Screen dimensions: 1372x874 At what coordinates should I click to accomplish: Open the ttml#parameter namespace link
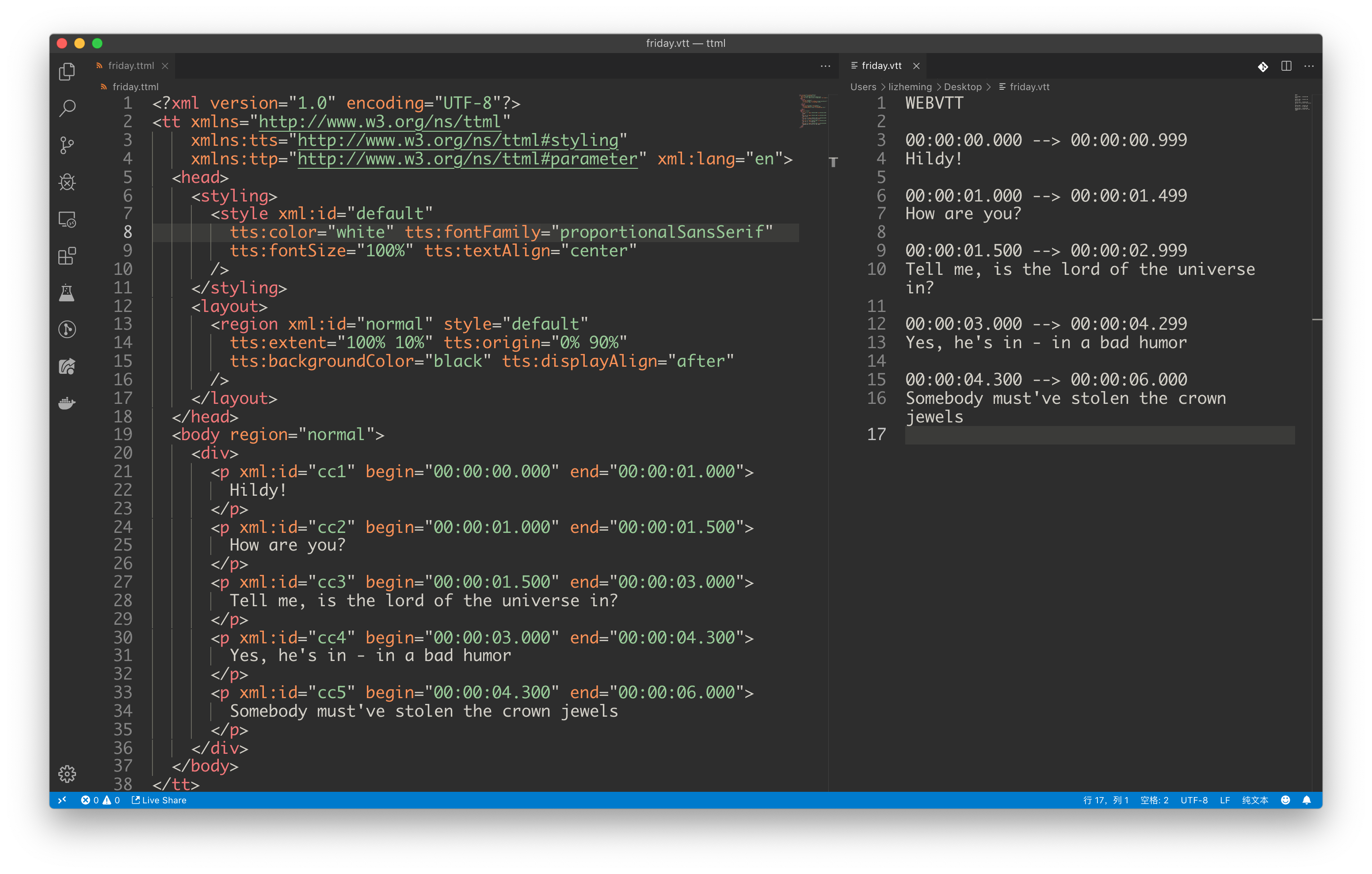tap(467, 159)
